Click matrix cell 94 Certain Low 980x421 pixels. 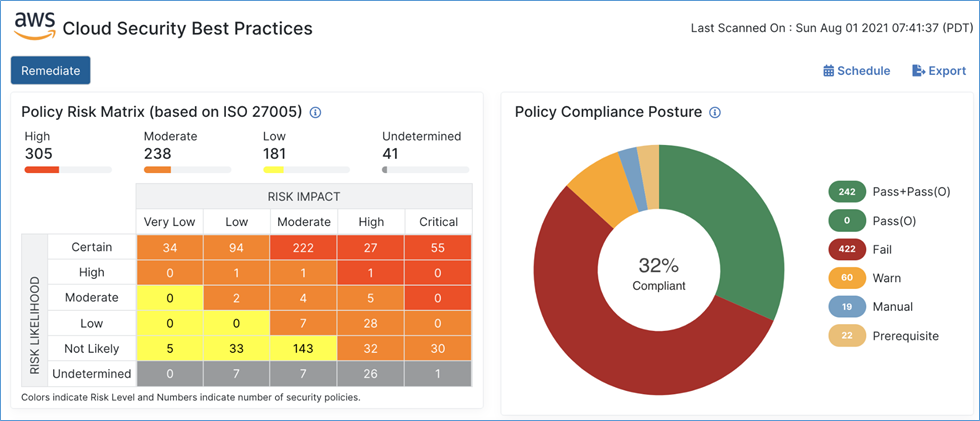pyautogui.click(x=237, y=247)
